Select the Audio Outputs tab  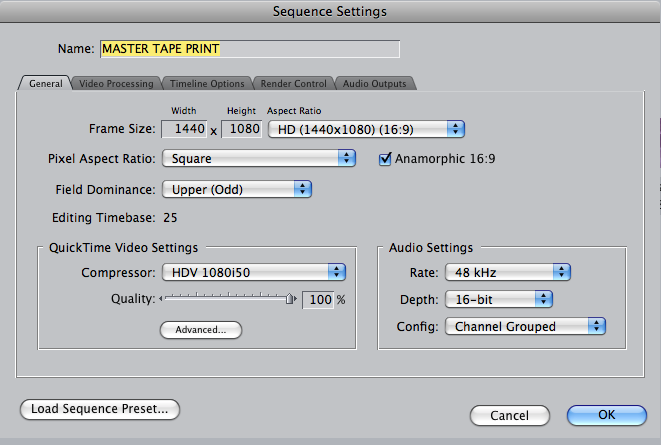374,83
